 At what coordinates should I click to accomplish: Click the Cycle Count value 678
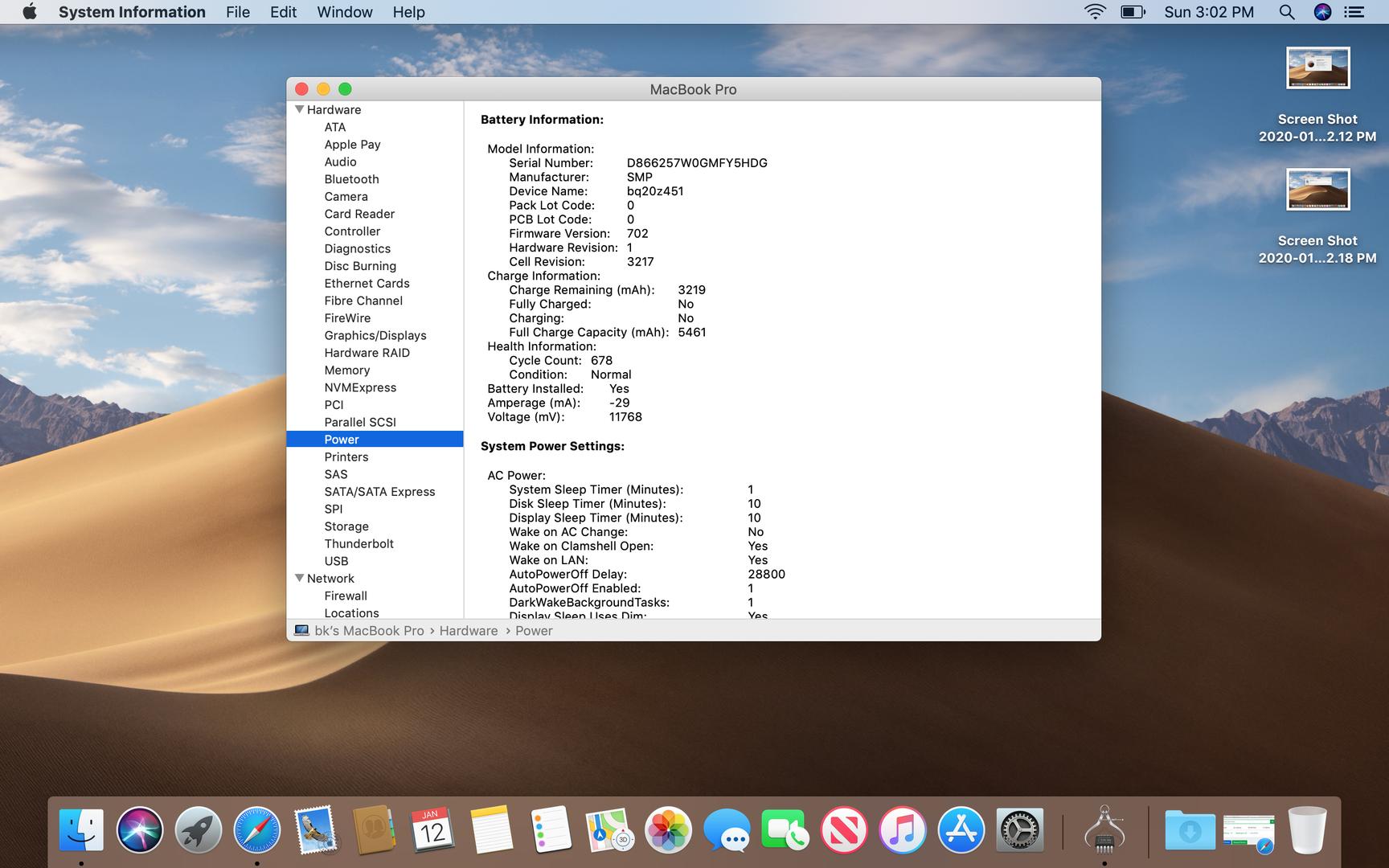point(601,361)
